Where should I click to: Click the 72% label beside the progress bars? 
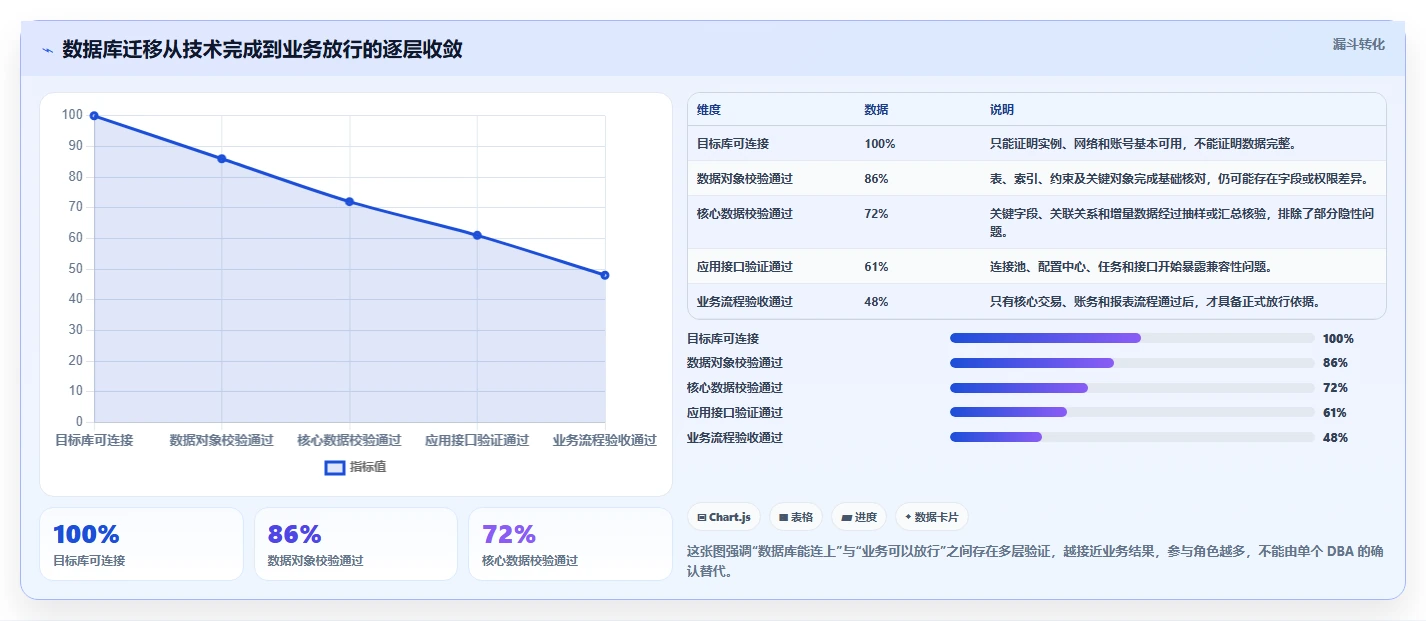tap(1335, 388)
